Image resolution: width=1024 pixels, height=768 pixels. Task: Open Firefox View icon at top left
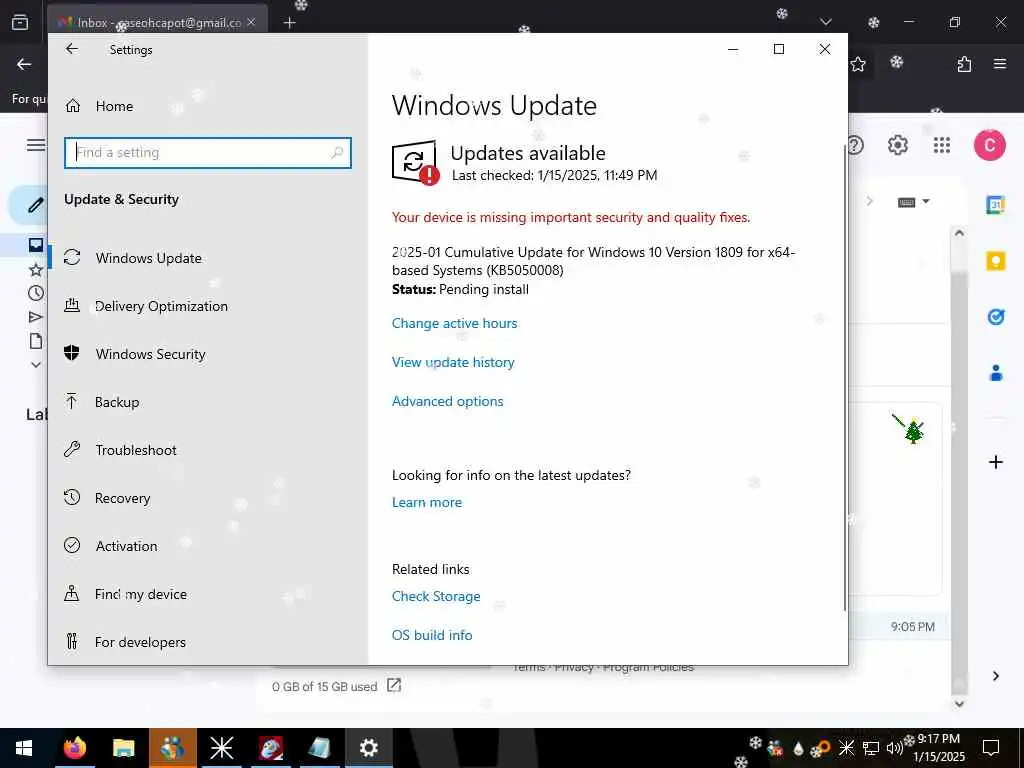pyautogui.click(x=20, y=22)
